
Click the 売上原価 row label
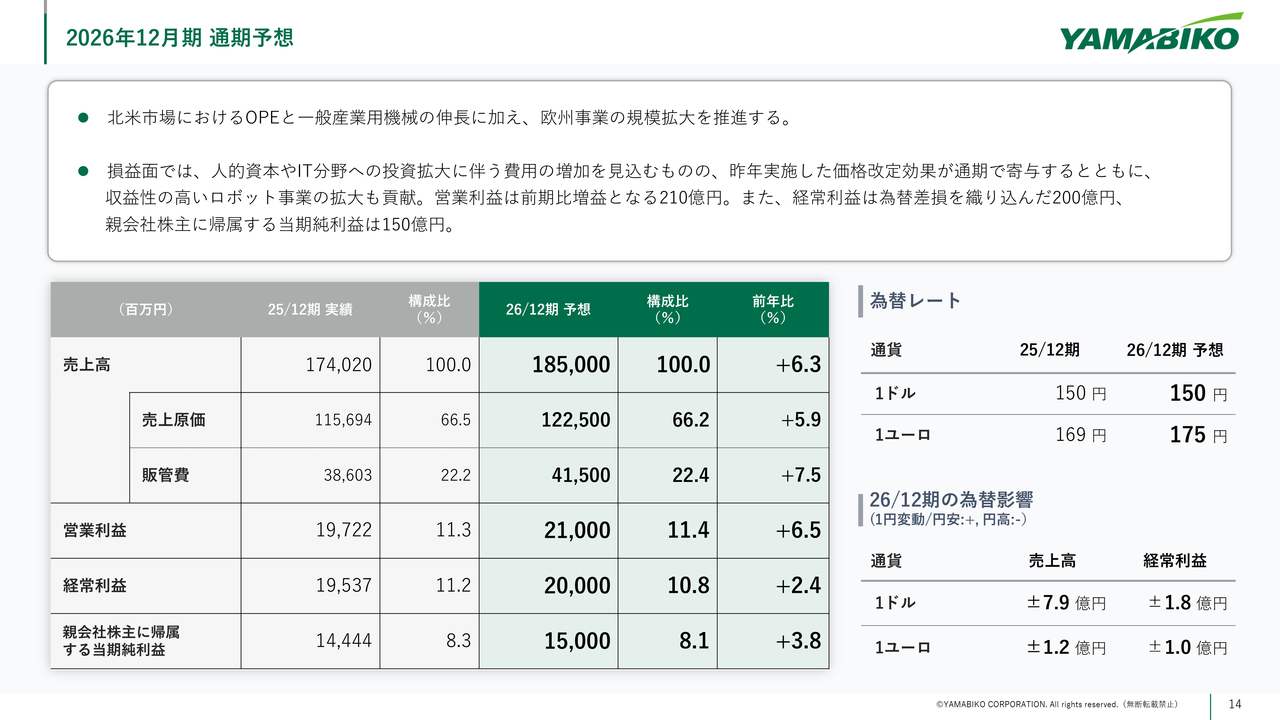[173, 420]
